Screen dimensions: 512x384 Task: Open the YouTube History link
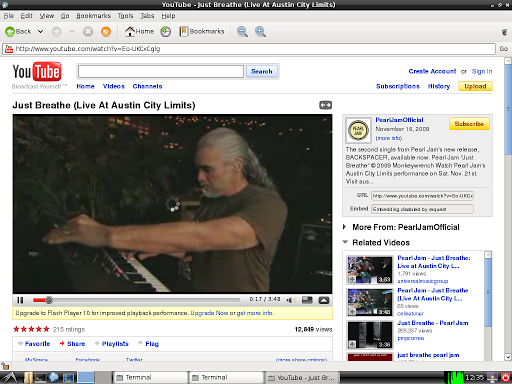coord(439,86)
